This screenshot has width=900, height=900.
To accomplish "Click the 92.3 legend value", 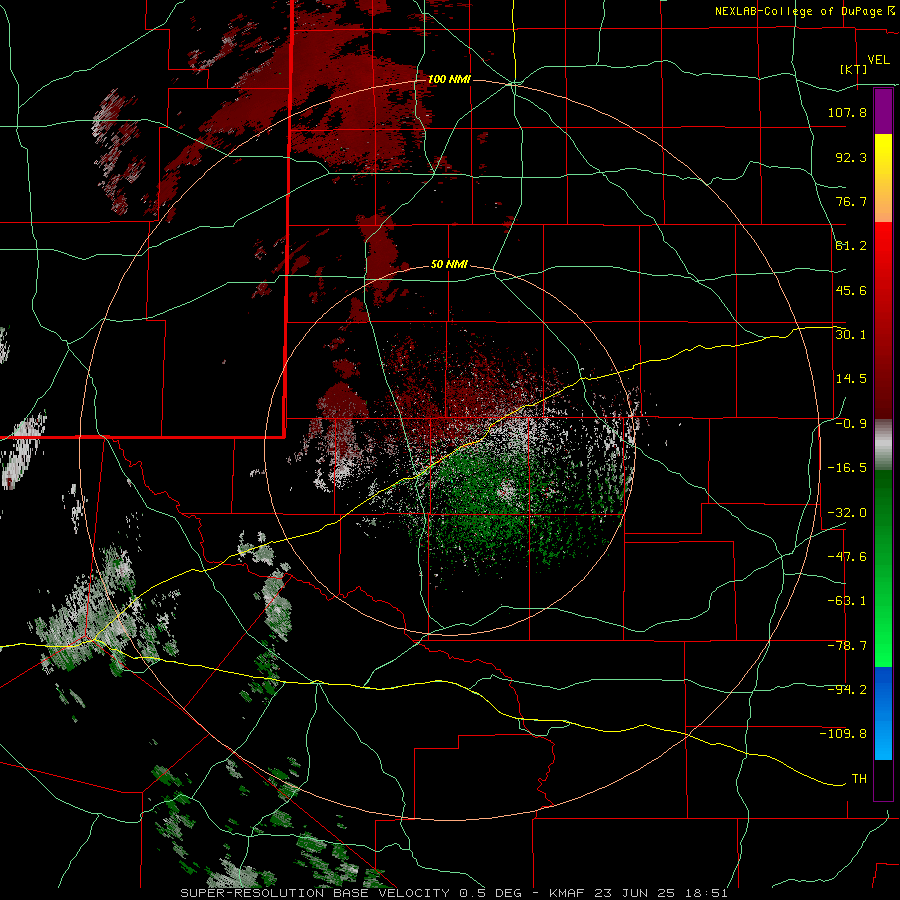I will (x=851, y=157).
